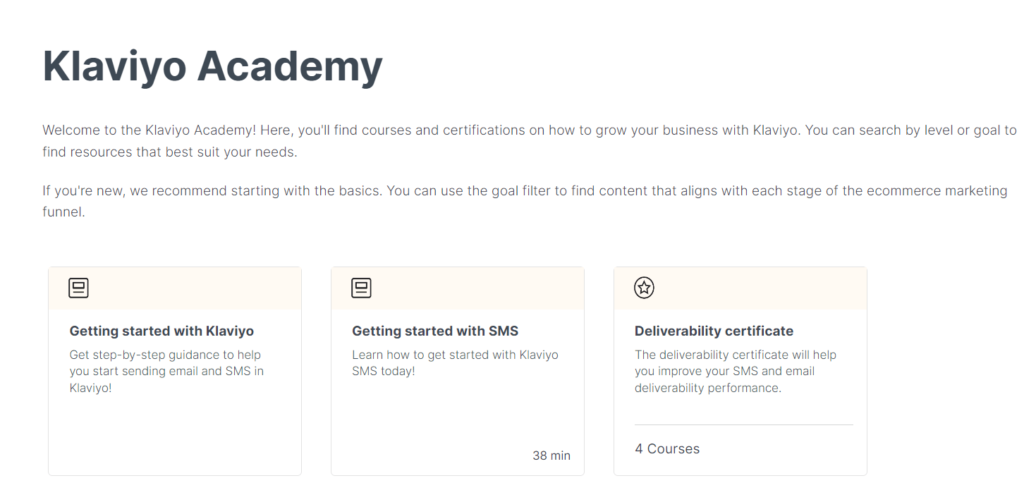Click the 38 min duration label
The image size is (1024, 495).
pyautogui.click(x=551, y=455)
